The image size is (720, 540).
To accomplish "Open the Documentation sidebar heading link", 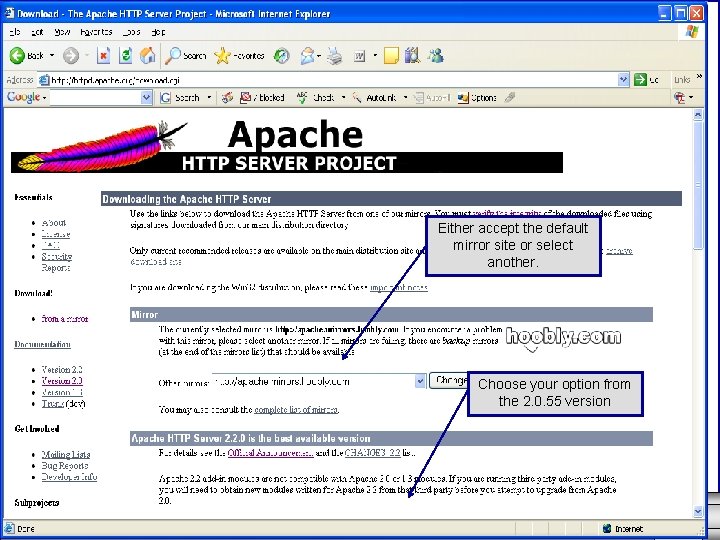I will tap(42, 344).
